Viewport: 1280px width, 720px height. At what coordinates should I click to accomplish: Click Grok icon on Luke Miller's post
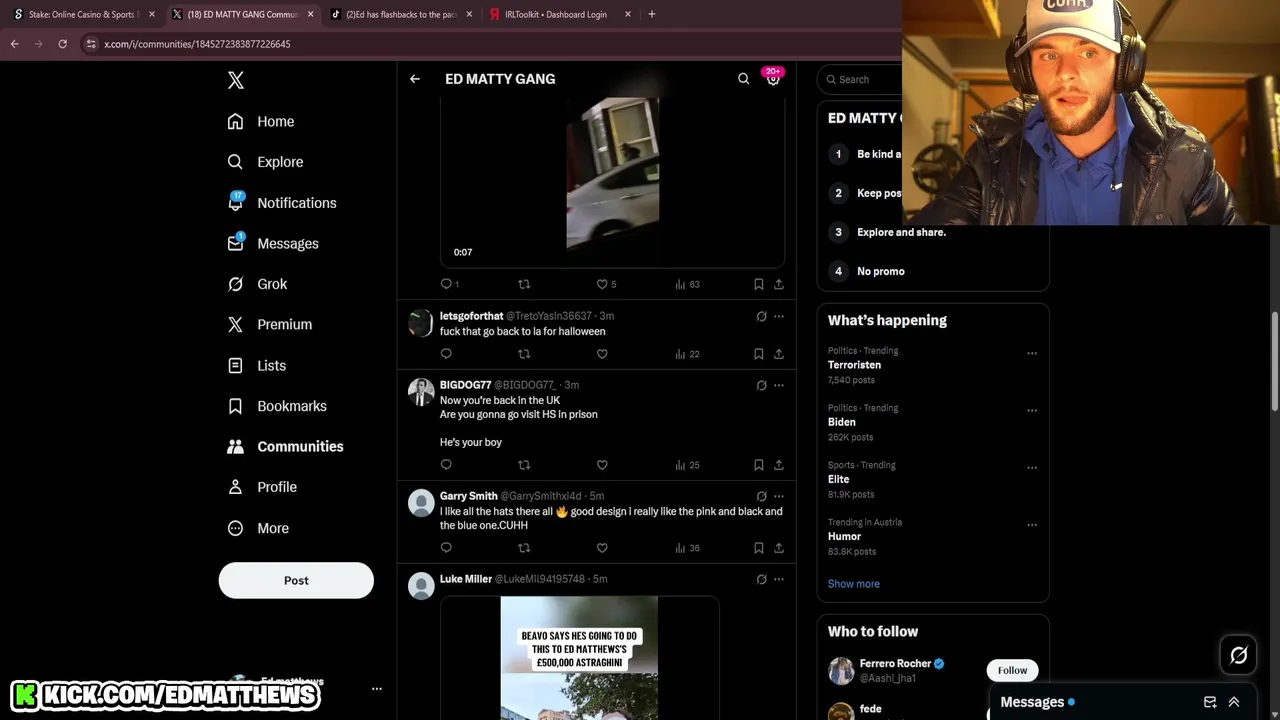[x=761, y=579]
